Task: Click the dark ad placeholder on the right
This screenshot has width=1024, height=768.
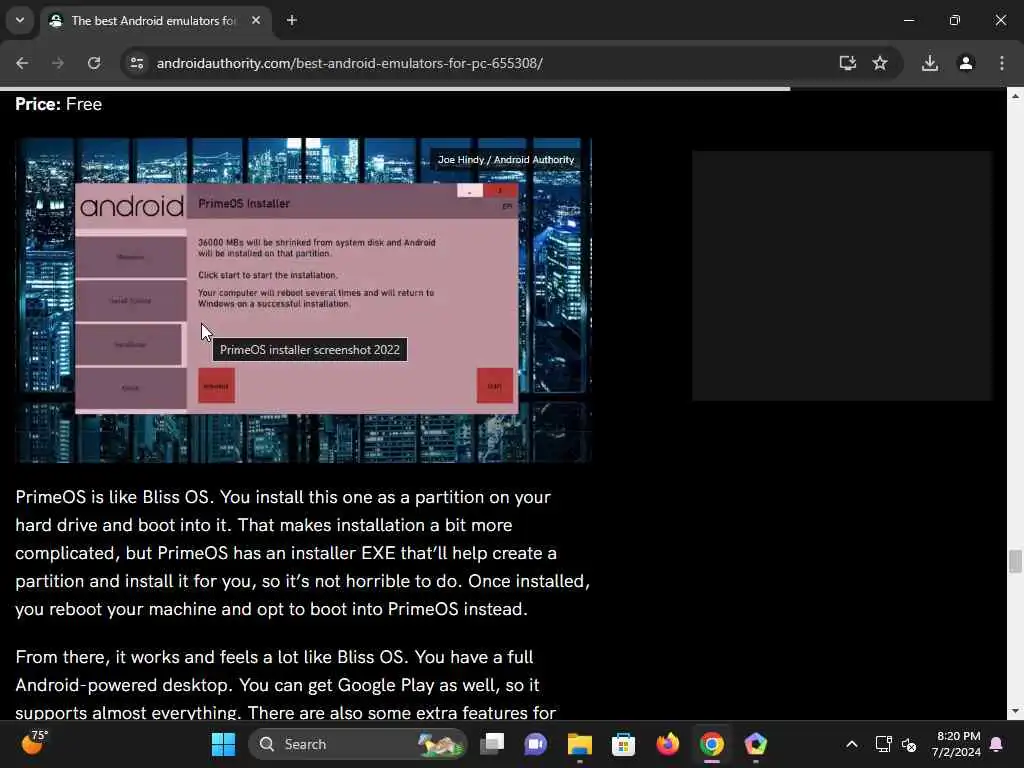Action: pos(842,276)
